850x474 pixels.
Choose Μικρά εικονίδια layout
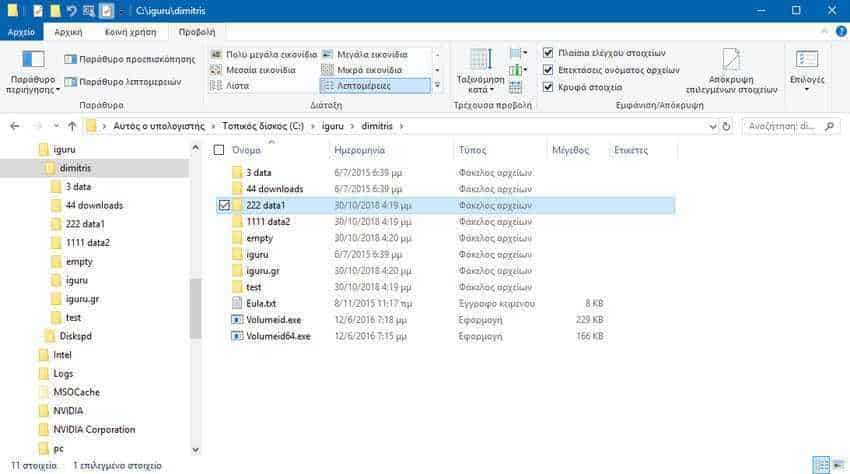coord(362,70)
